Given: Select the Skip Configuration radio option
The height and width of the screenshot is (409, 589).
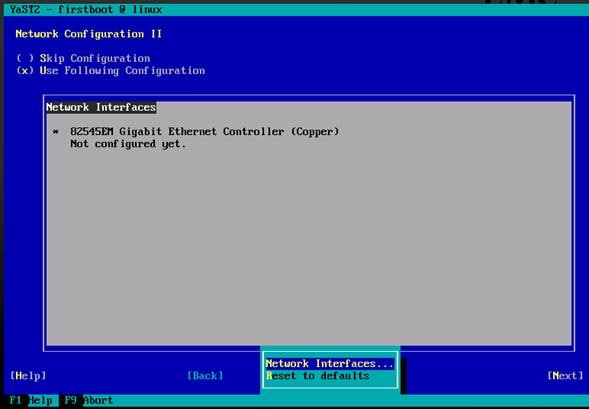Looking at the screenshot, I should 83,58.
